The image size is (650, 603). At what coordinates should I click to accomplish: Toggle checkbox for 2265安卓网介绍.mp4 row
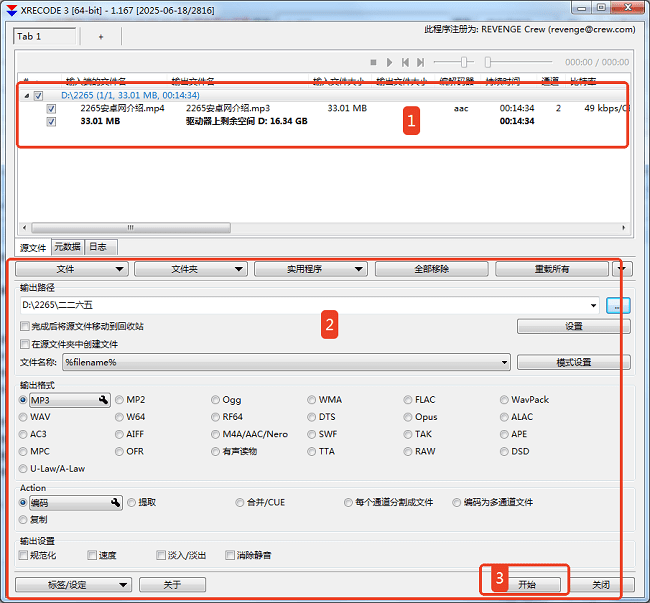tap(51, 109)
